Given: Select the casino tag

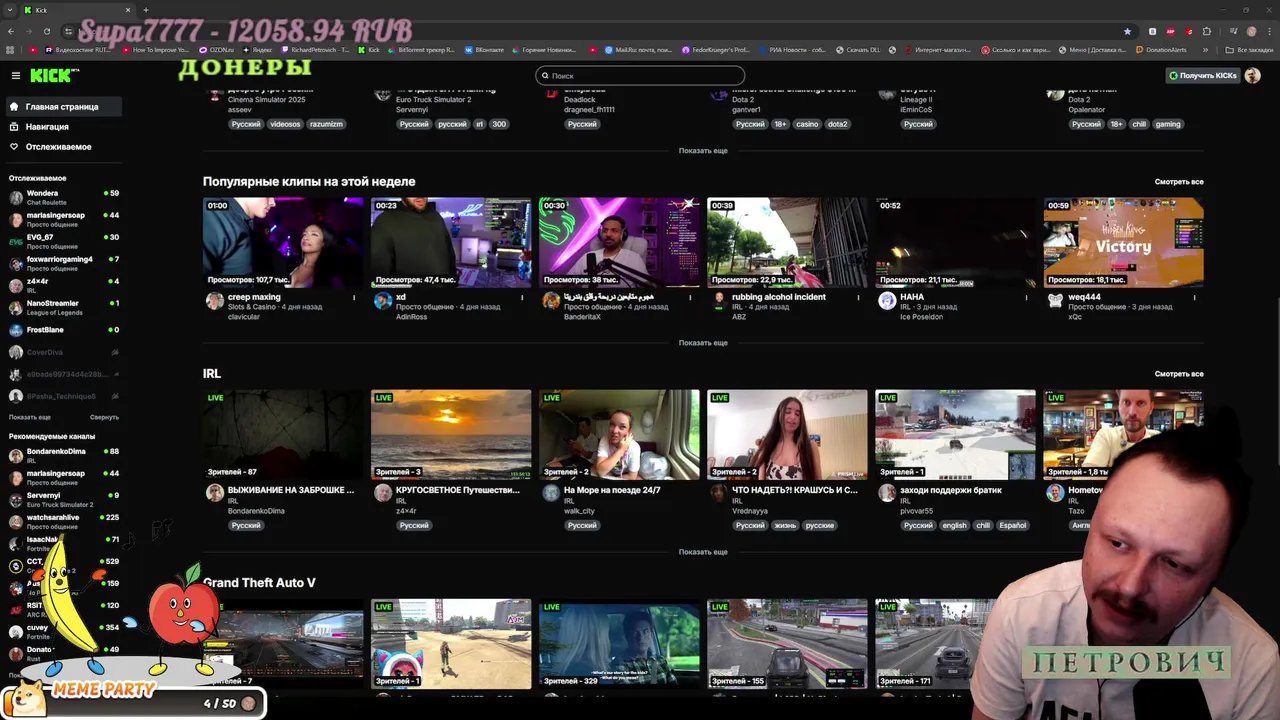Looking at the screenshot, I should pyautogui.click(x=807, y=124).
